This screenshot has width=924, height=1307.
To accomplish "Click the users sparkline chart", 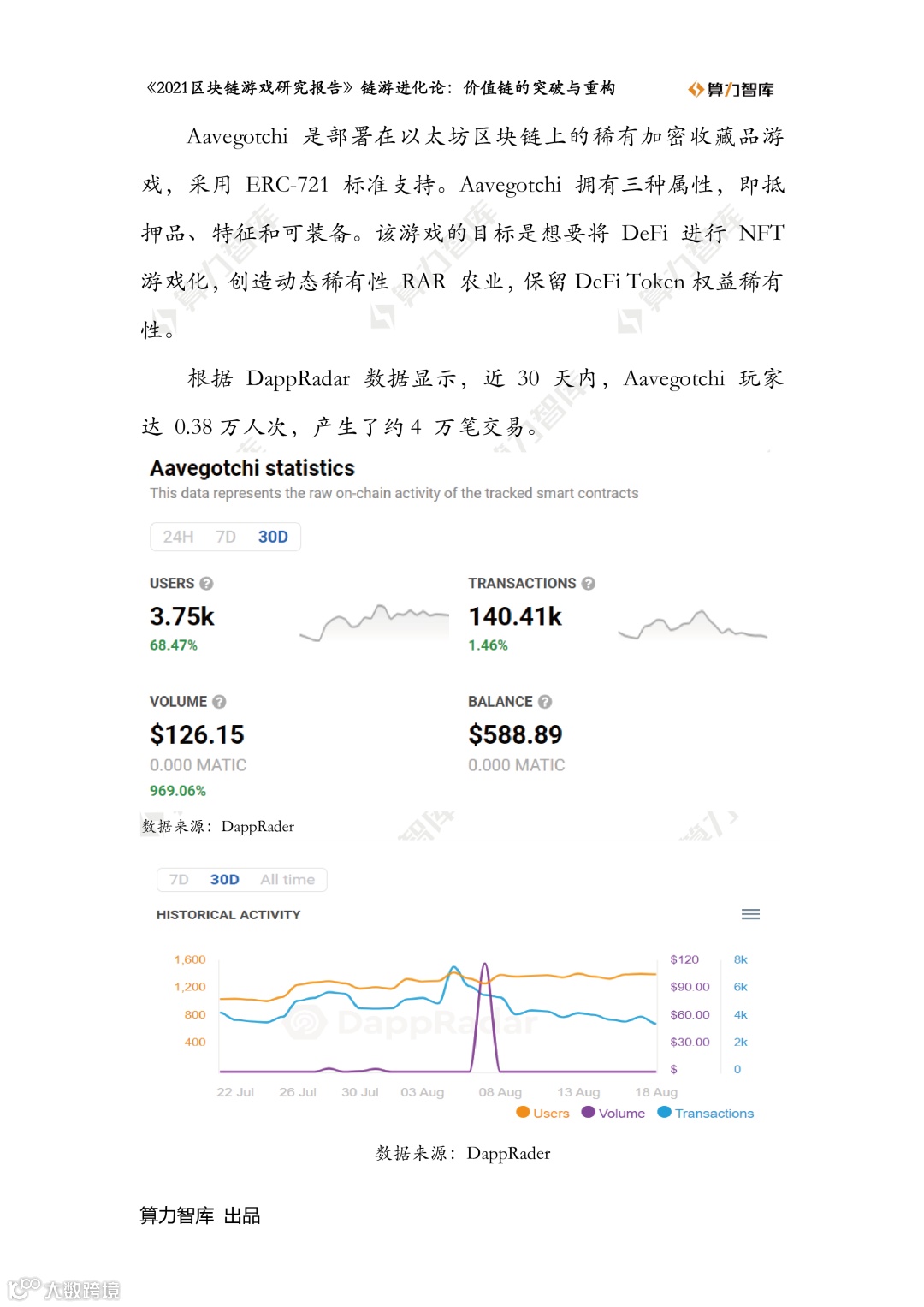I will tap(374, 623).
